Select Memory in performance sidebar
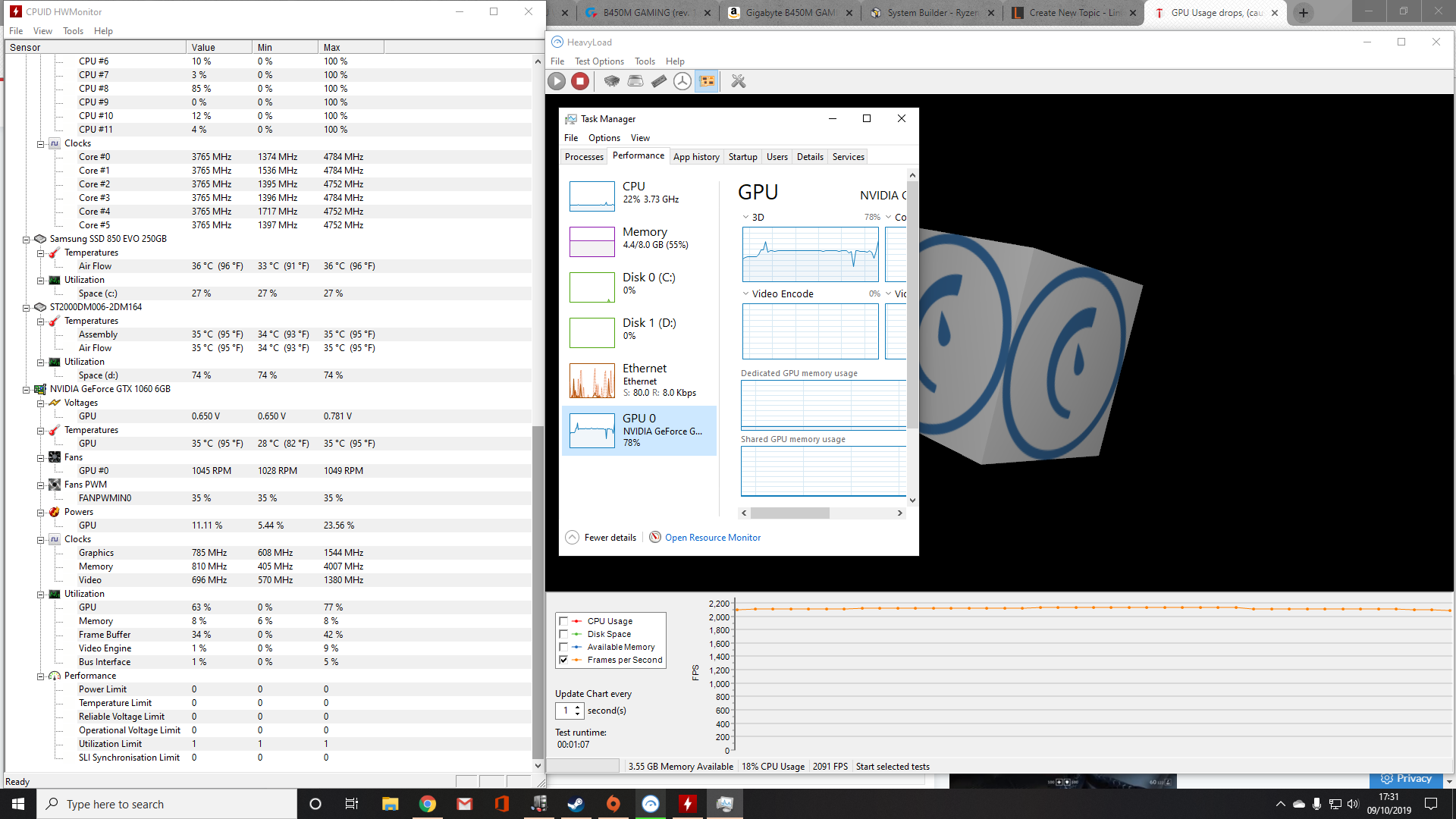Image resolution: width=1456 pixels, height=819 pixels. click(641, 241)
